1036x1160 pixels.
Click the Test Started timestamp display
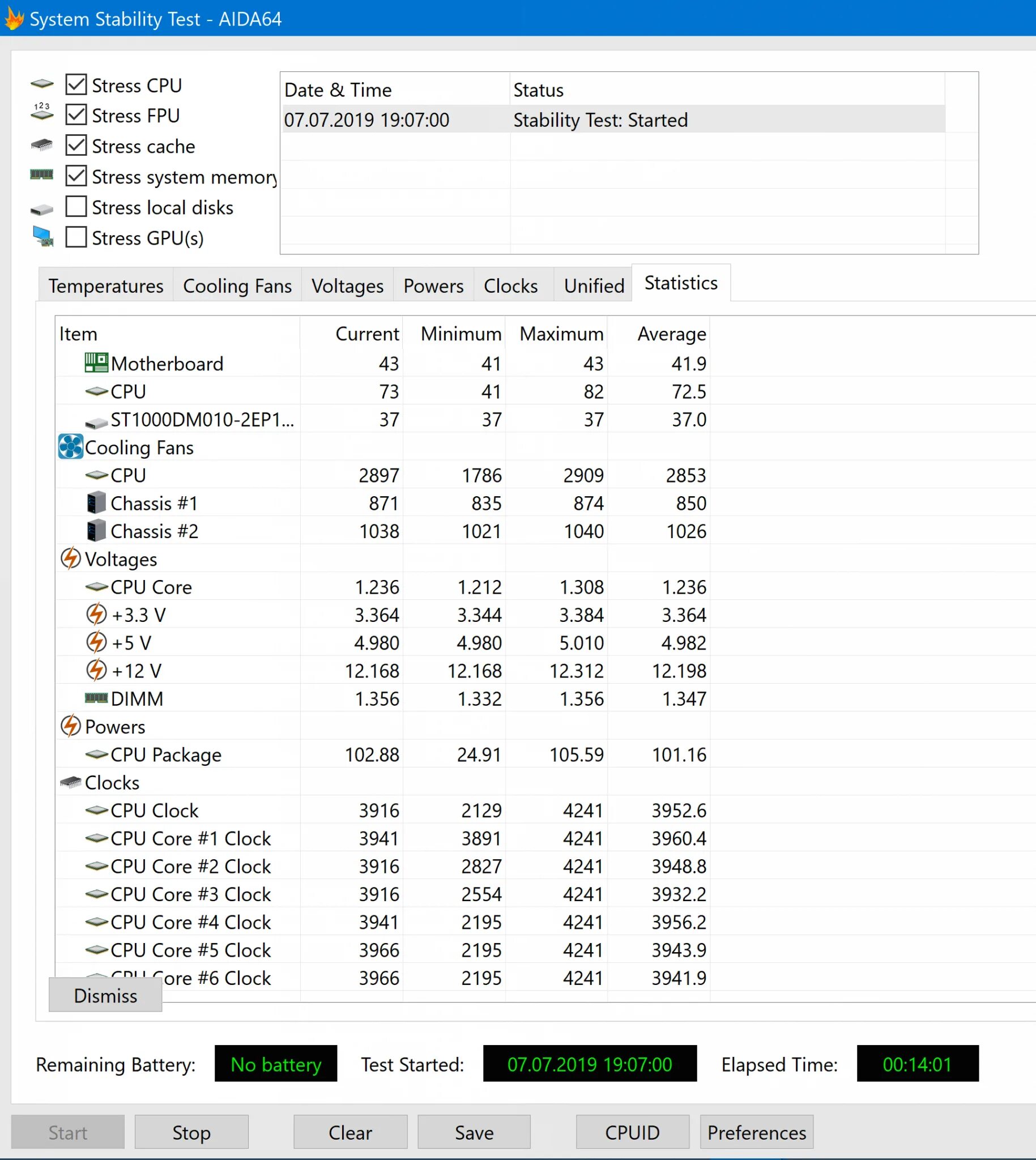pyautogui.click(x=590, y=1063)
